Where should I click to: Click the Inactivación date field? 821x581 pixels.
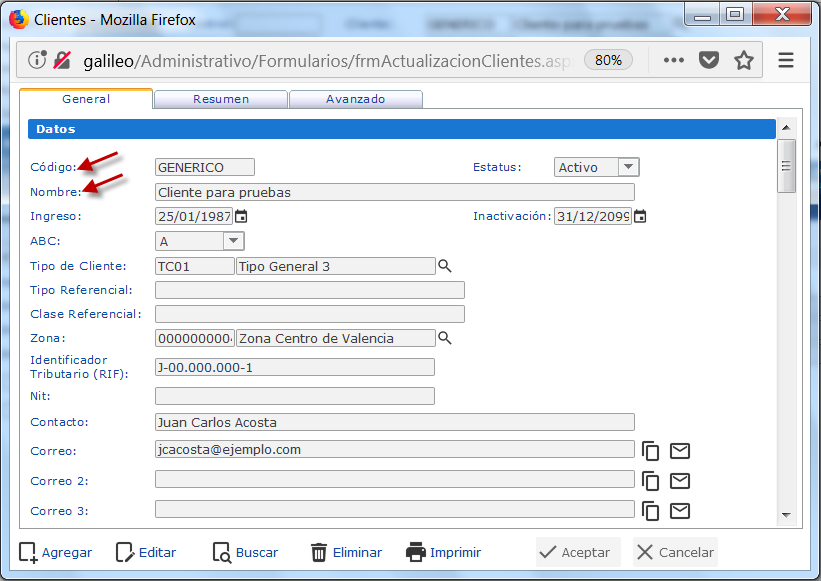coord(593,216)
